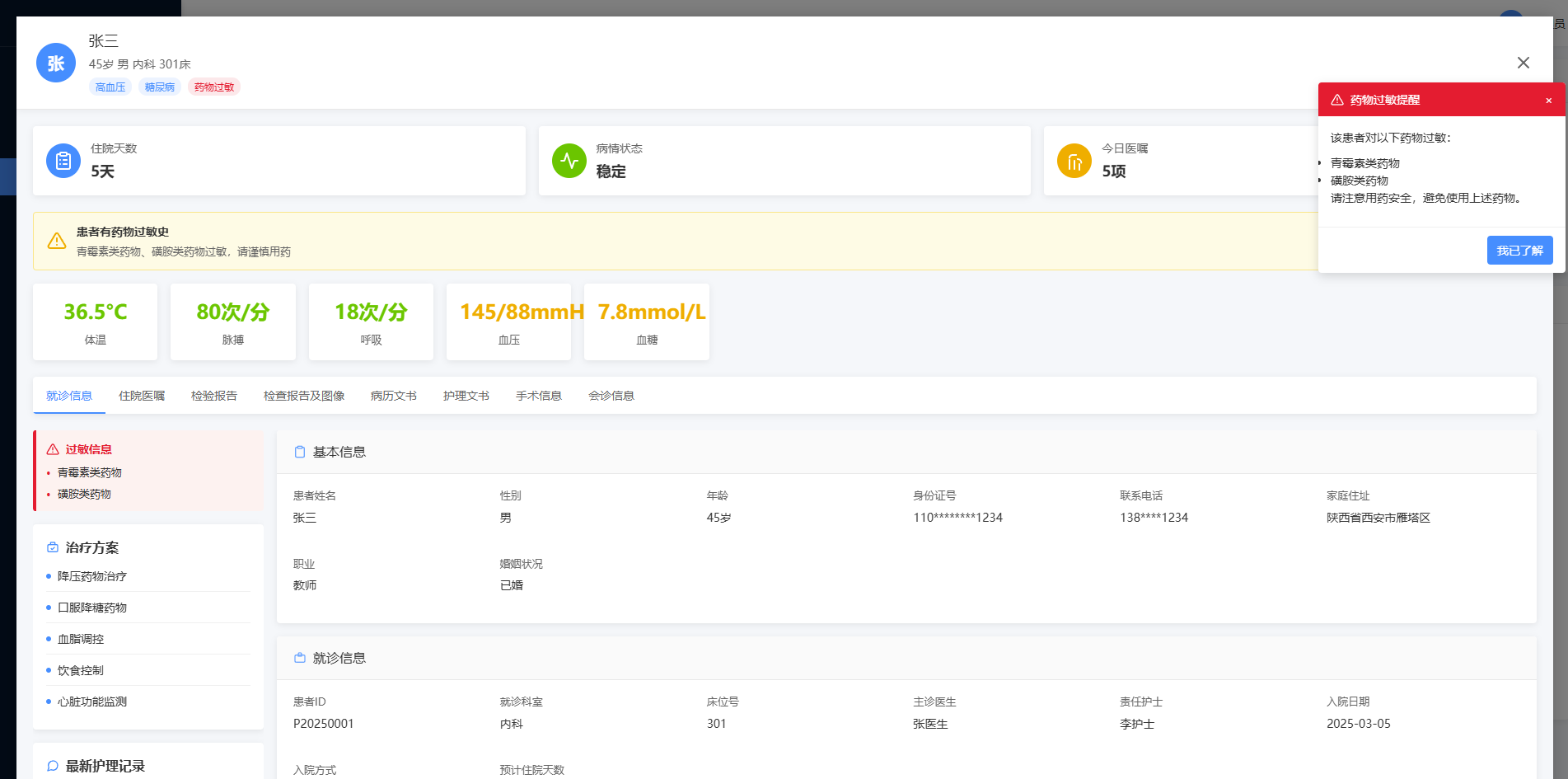This screenshot has height=779, width=1568.
Task: Click the 呼吸 18次/分 card
Action: (x=371, y=321)
